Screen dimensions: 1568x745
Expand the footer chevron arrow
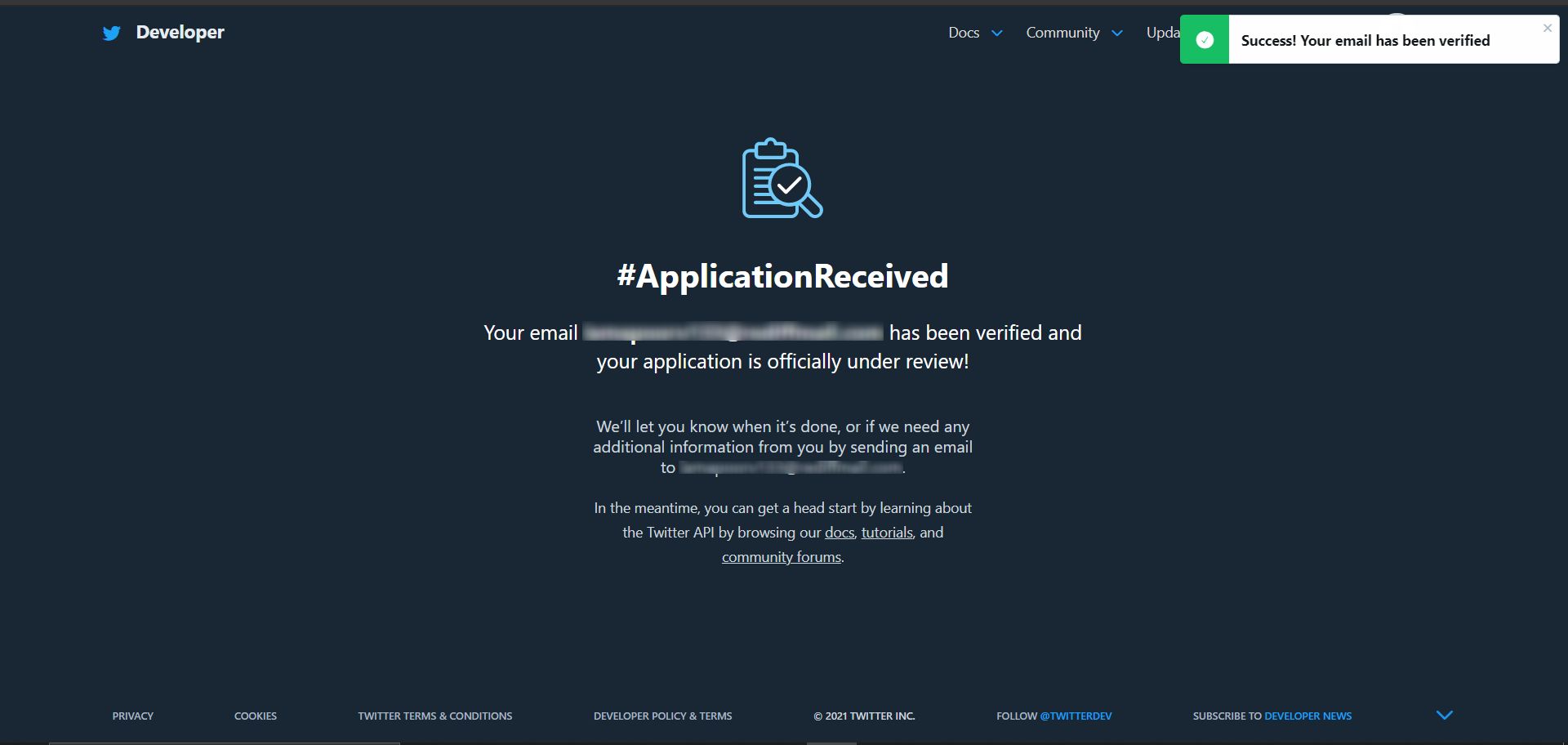pos(1445,715)
